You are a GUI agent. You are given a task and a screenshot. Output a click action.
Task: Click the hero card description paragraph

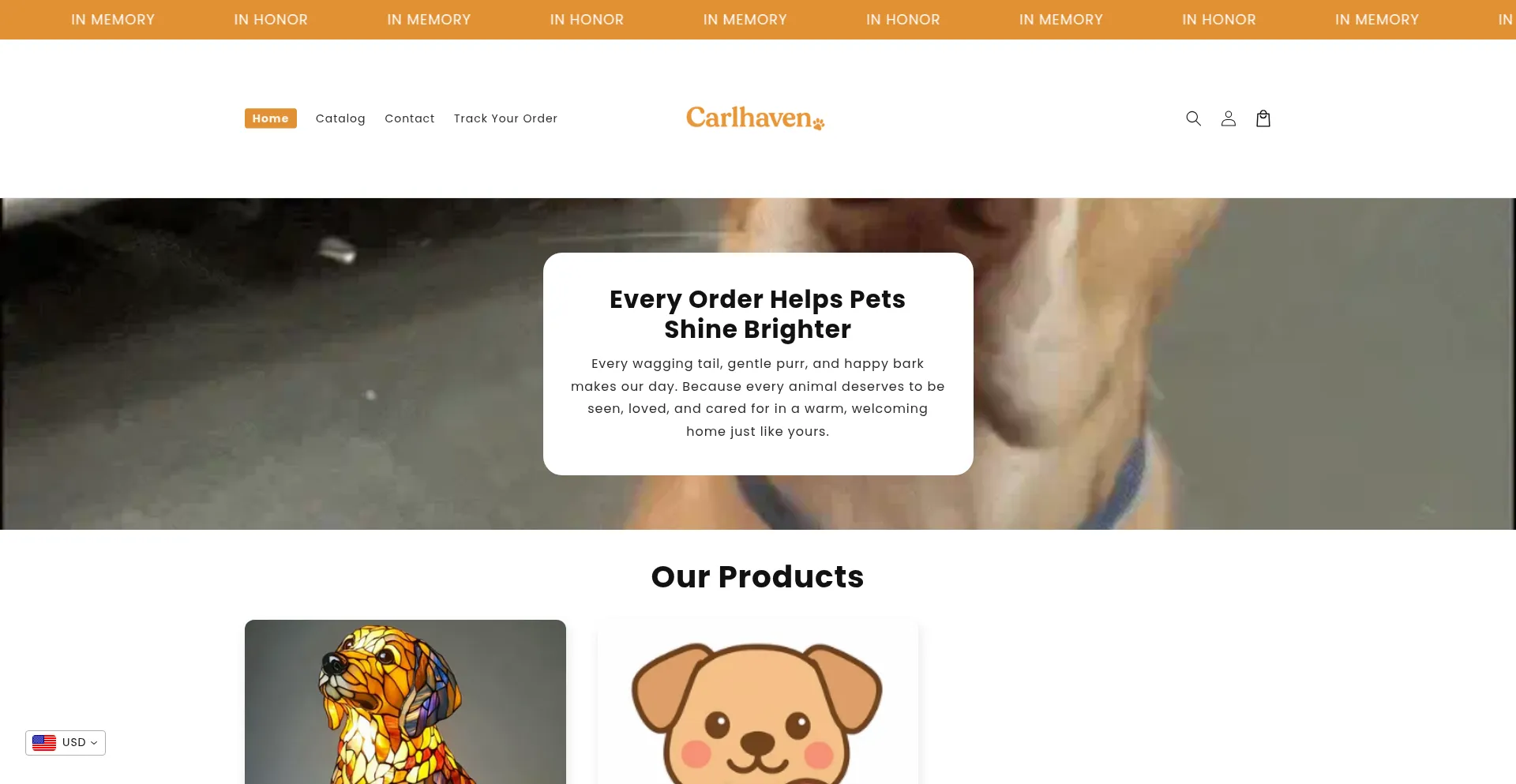758,398
